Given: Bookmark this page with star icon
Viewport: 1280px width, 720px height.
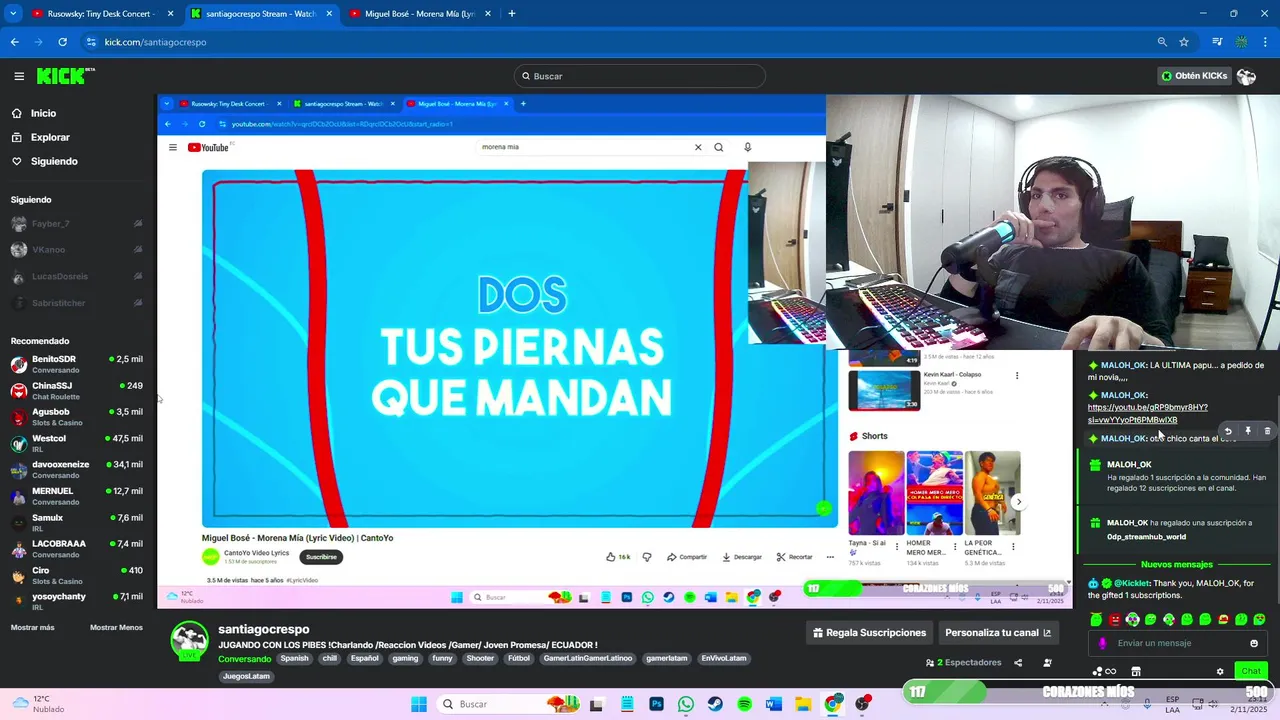Looking at the screenshot, I should tap(1184, 42).
